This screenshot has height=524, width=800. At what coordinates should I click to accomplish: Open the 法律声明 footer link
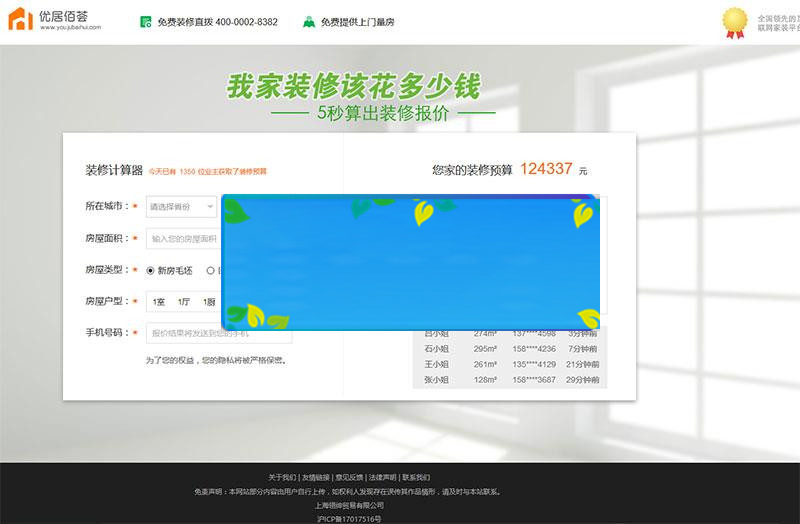pyautogui.click(x=382, y=477)
